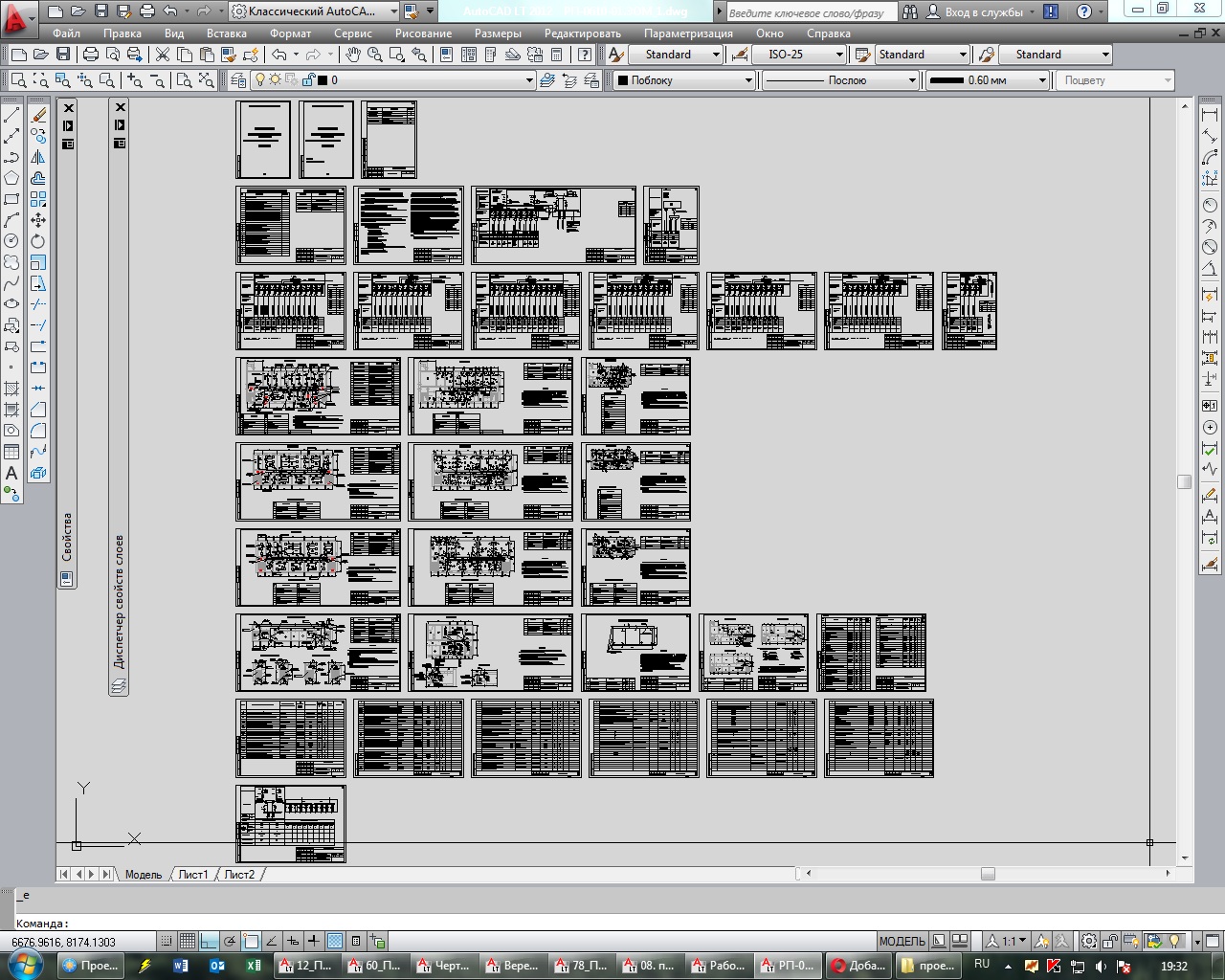Open the Файл menu
The width and height of the screenshot is (1225, 980).
[x=66, y=33]
